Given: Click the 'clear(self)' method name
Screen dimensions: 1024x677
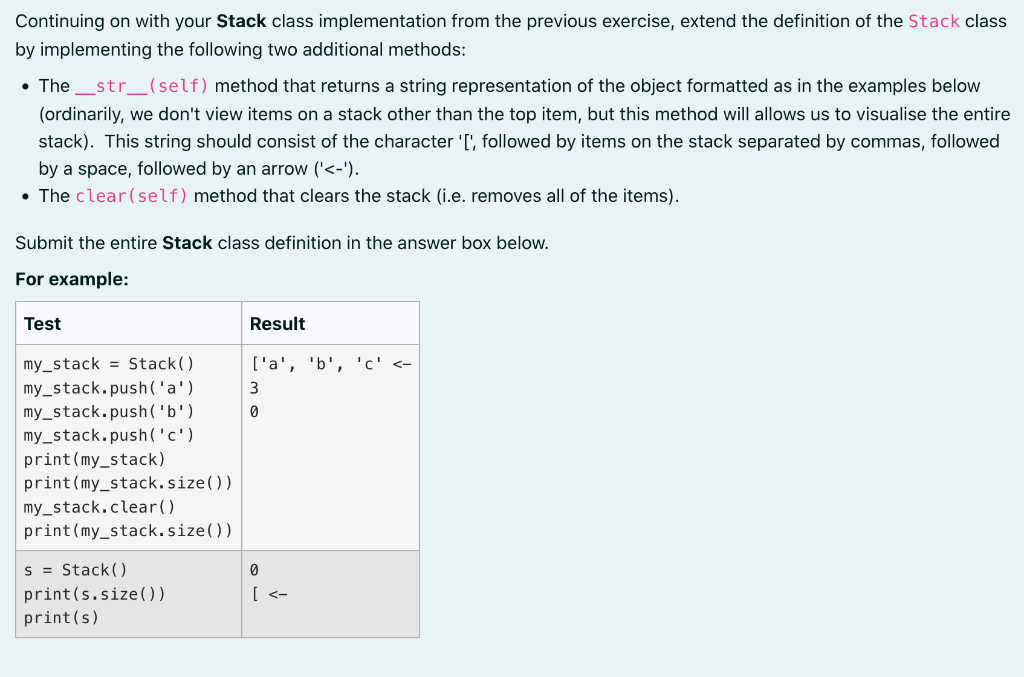Looking at the screenshot, I should tap(131, 196).
